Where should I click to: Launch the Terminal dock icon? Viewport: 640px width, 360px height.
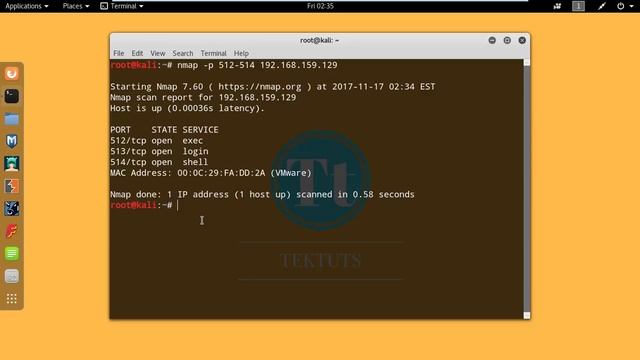[11, 96]
